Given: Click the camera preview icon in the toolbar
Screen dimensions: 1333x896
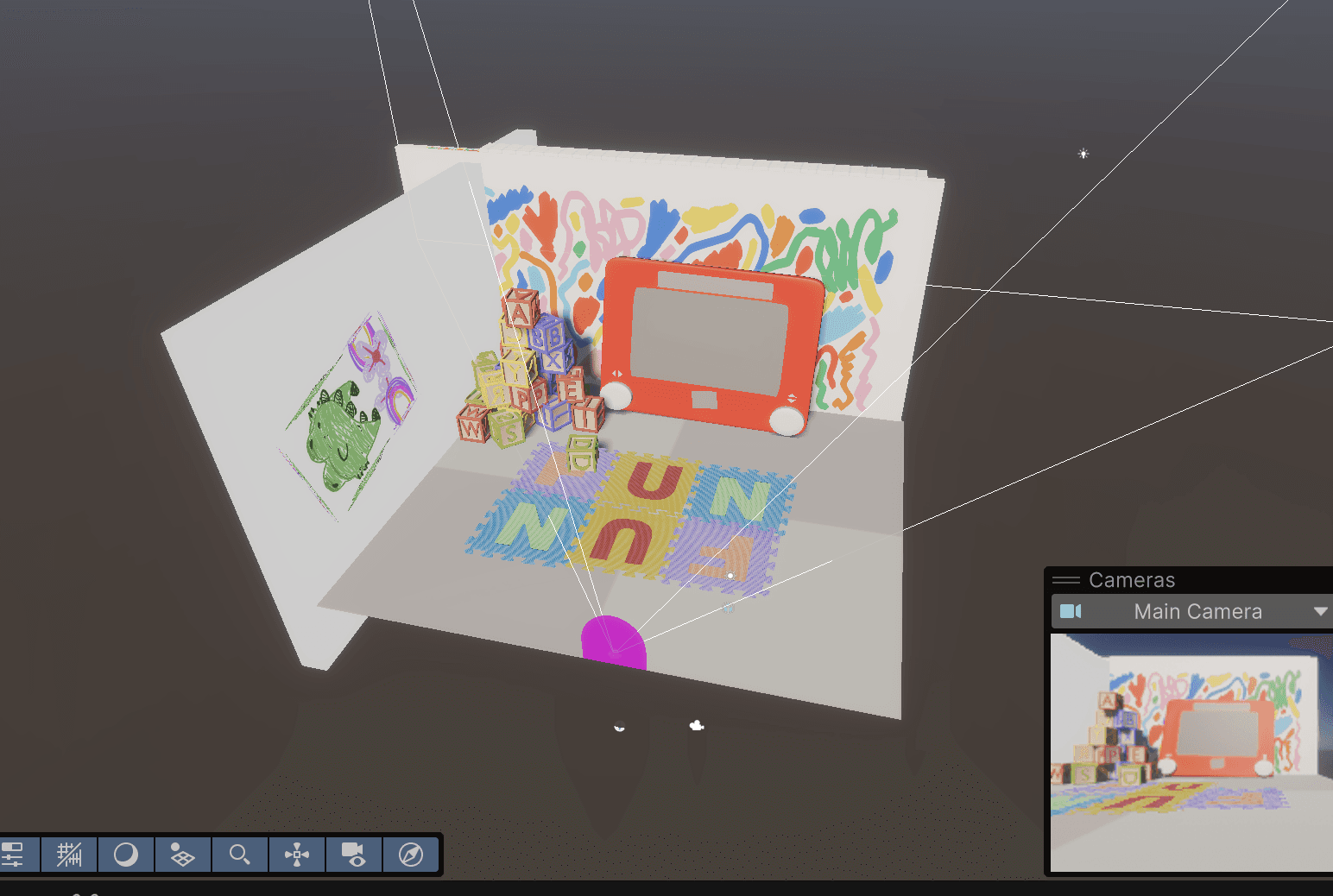Looking at the screenshot, I should 354,855.
